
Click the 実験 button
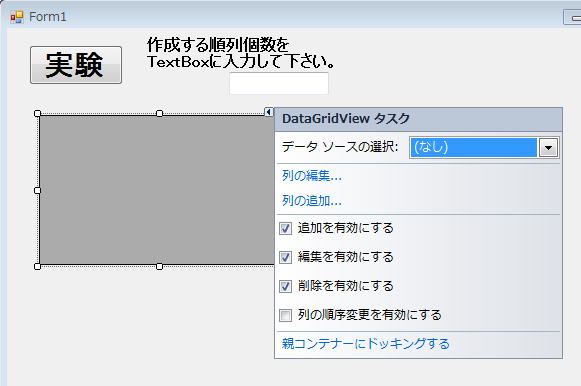[76, 65]
